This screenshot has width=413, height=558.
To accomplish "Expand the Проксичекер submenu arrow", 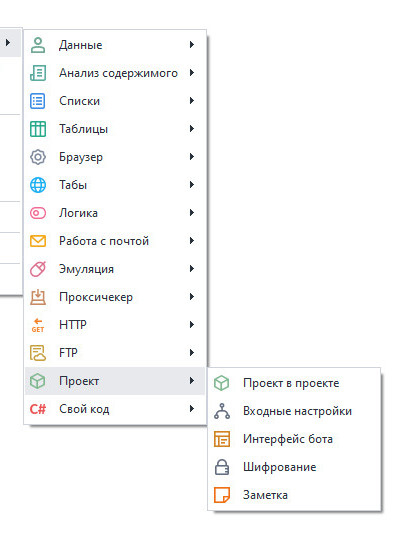I will (192, 297).
